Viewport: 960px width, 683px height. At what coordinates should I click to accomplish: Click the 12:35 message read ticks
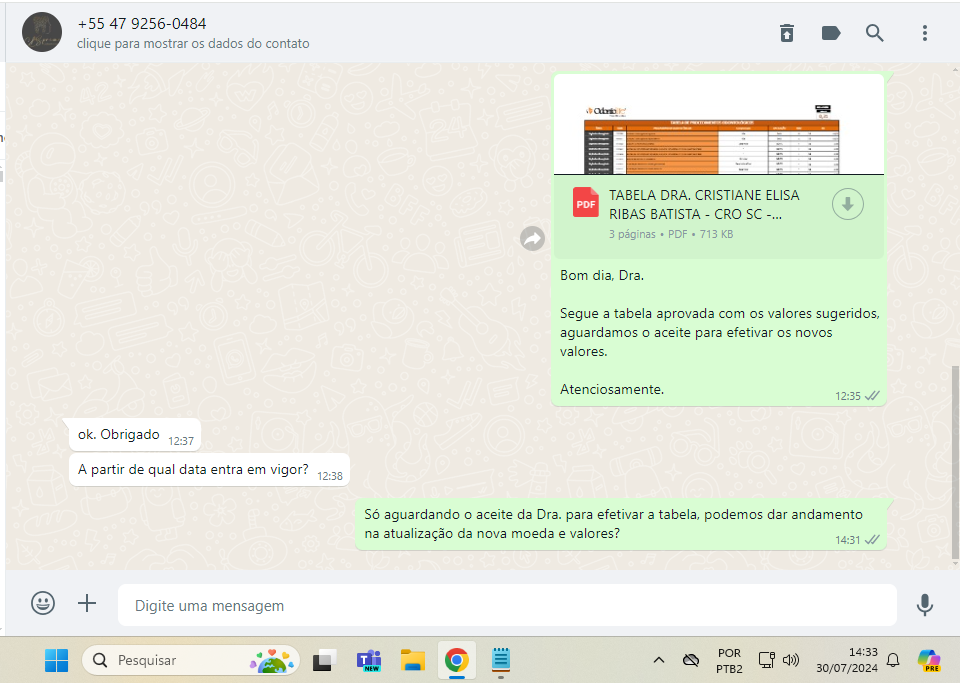point(872,396)
